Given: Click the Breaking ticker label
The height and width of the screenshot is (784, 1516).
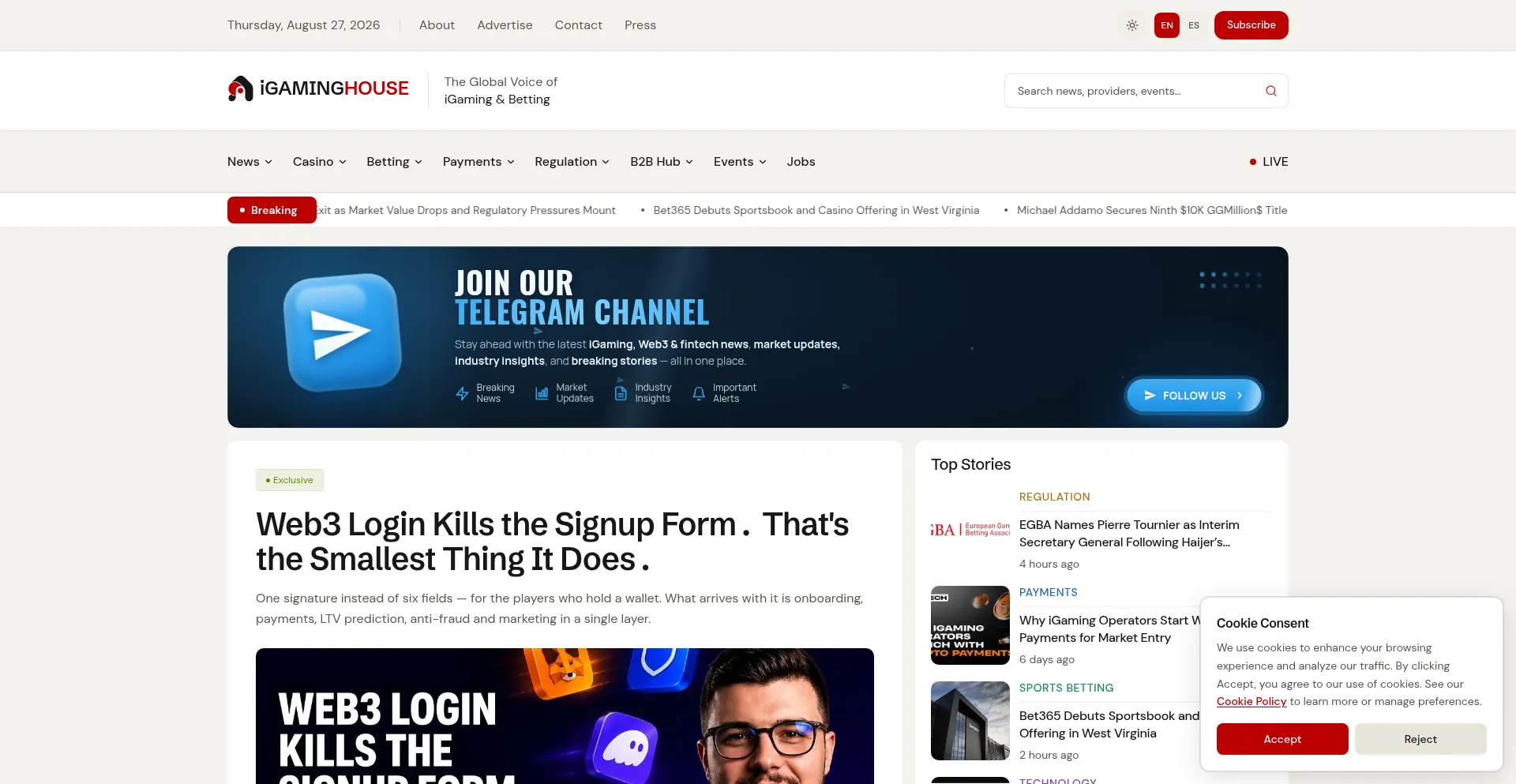Looking at the screenshot, I should point(272,210).
